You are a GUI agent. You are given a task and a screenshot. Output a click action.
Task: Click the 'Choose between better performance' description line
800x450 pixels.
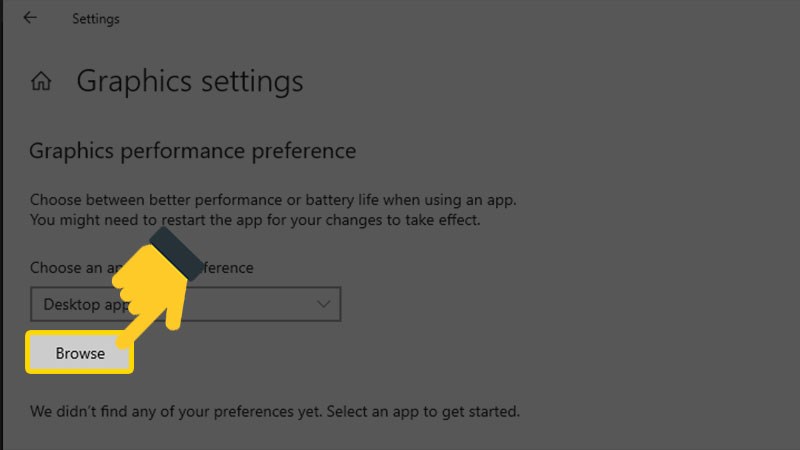273,199
